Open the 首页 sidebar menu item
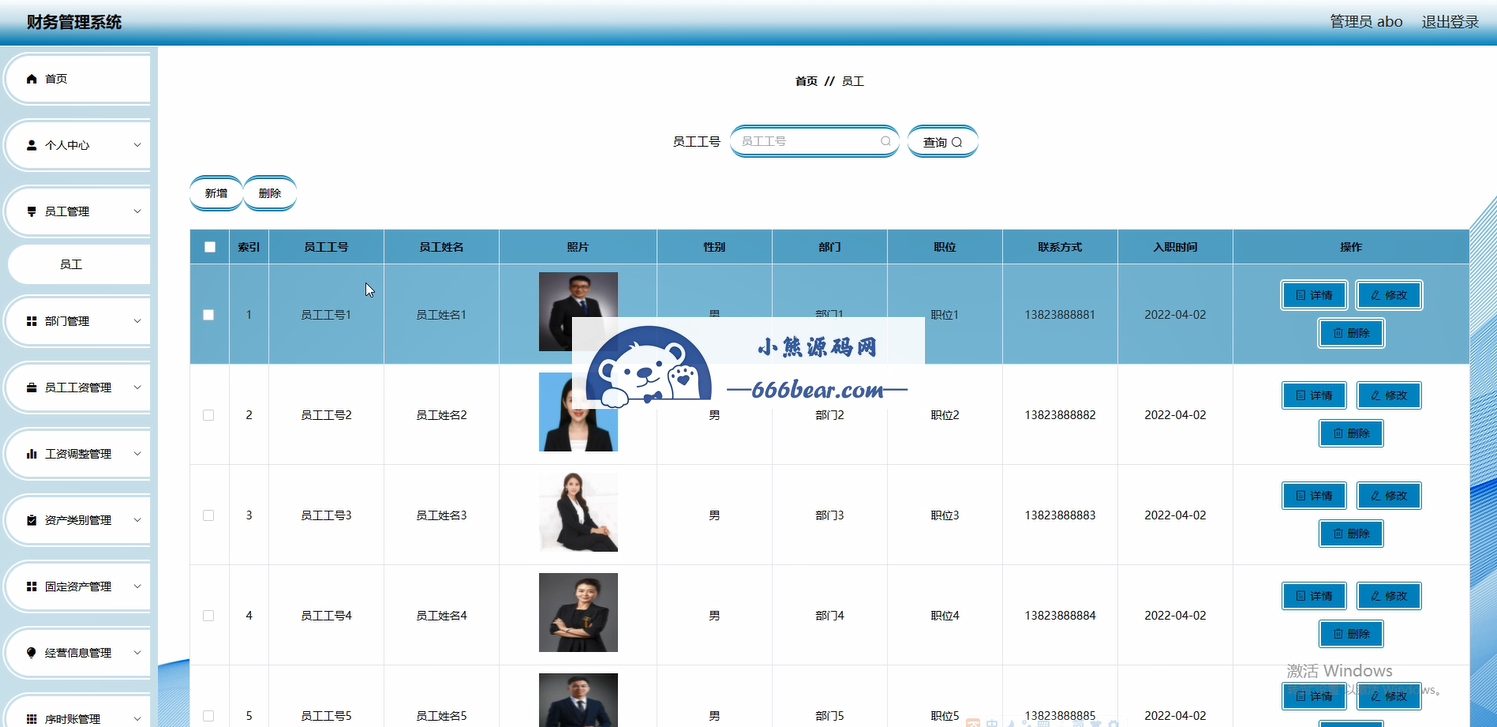The height and width of the screenshot is (727, 1497). click(x=78, y=79)
